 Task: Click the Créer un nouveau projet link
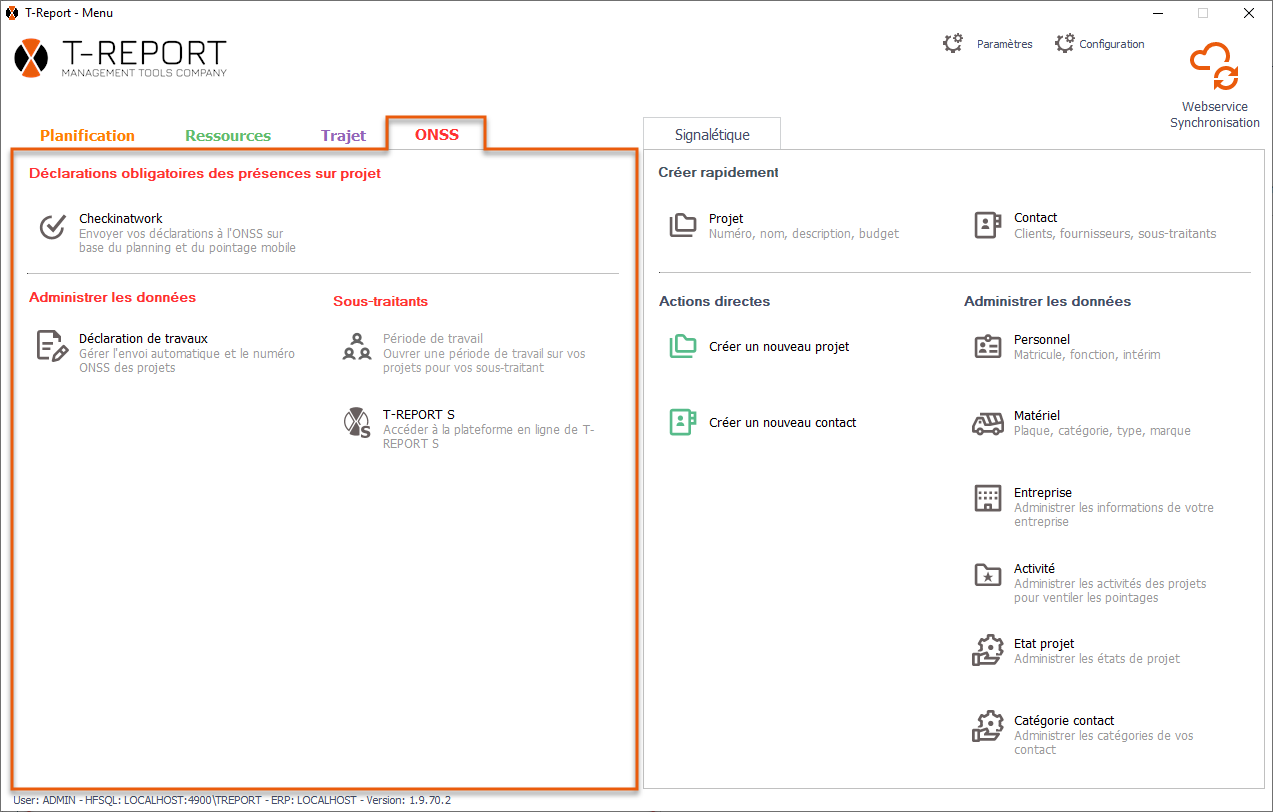[x=779, y=346]
